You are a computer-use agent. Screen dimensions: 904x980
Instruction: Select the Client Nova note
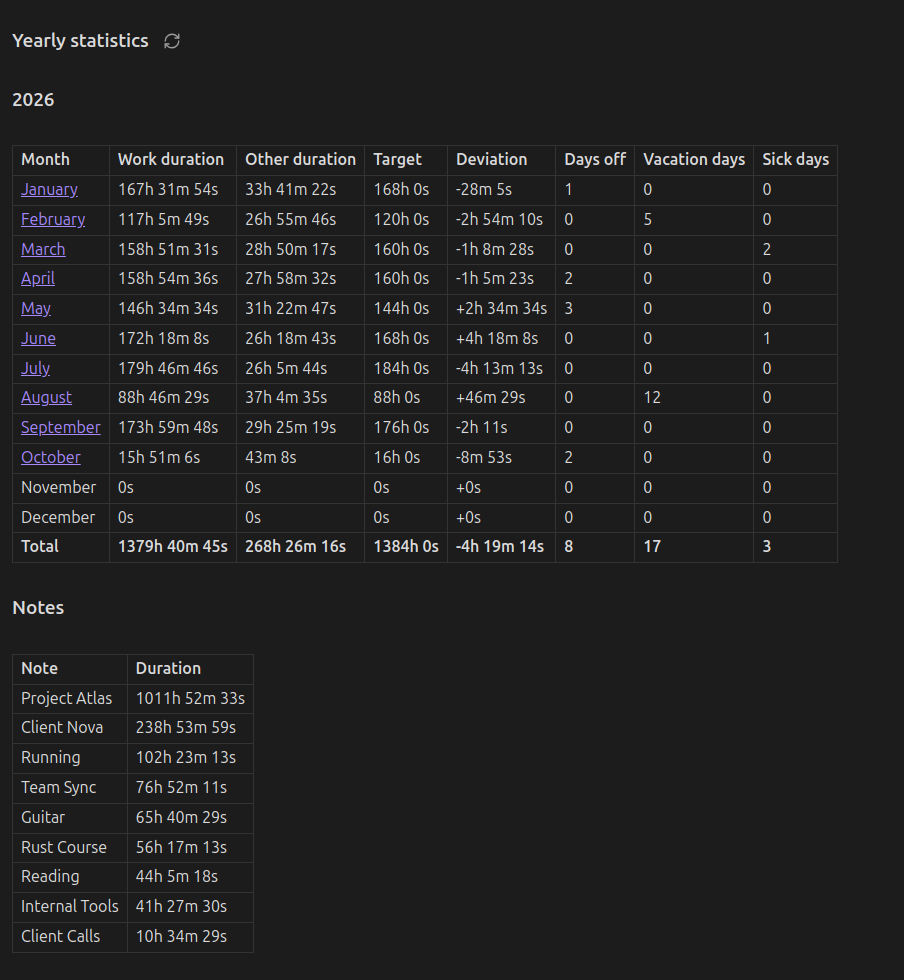(62, 728)
